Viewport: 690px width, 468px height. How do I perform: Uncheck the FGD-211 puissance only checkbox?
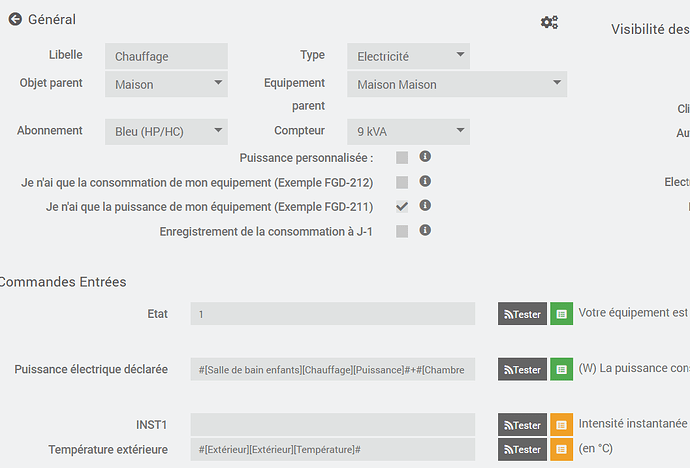pyautogui.click(x=402, y=207)
